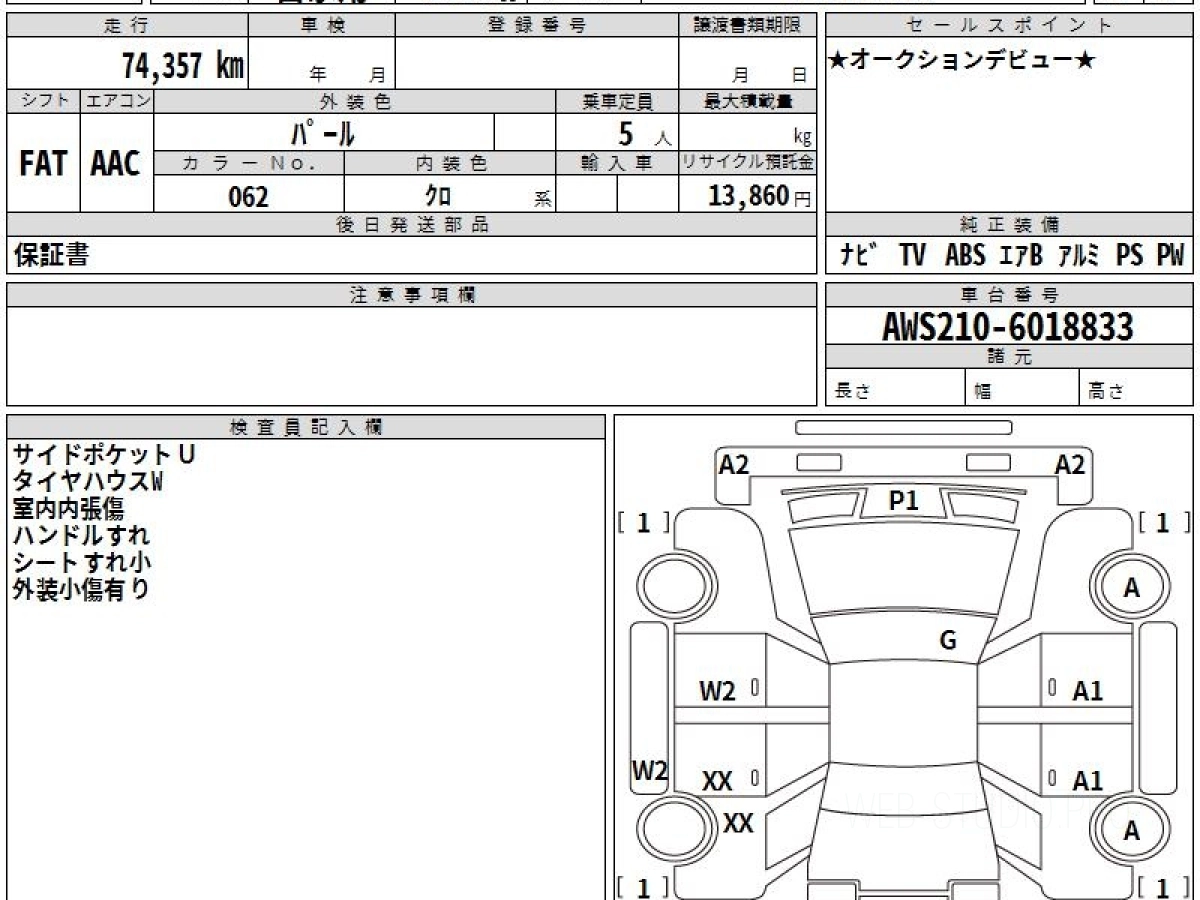
Task: Click the 譲渡書類期限 header
Action: click(x=747, y=26)
